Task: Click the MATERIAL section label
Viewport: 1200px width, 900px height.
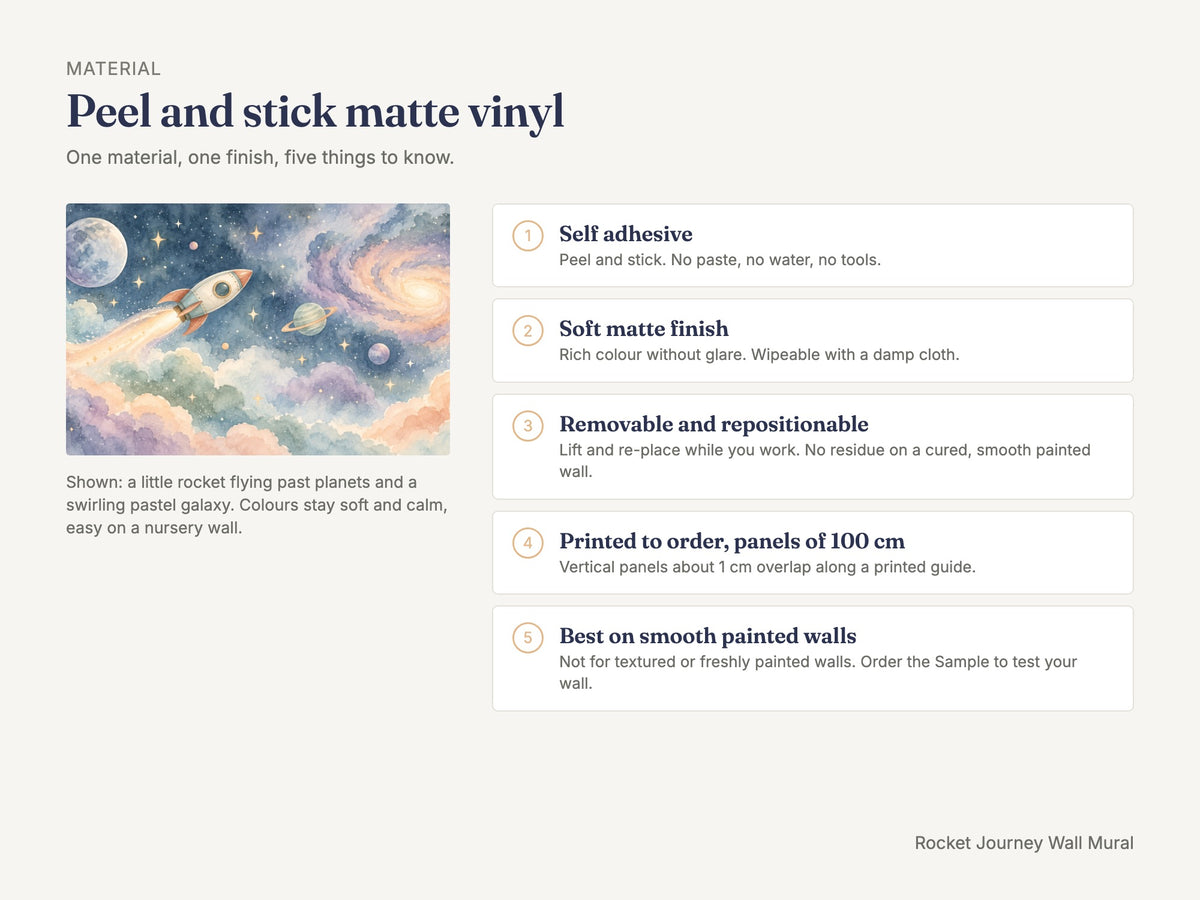Action: (113, 69)
